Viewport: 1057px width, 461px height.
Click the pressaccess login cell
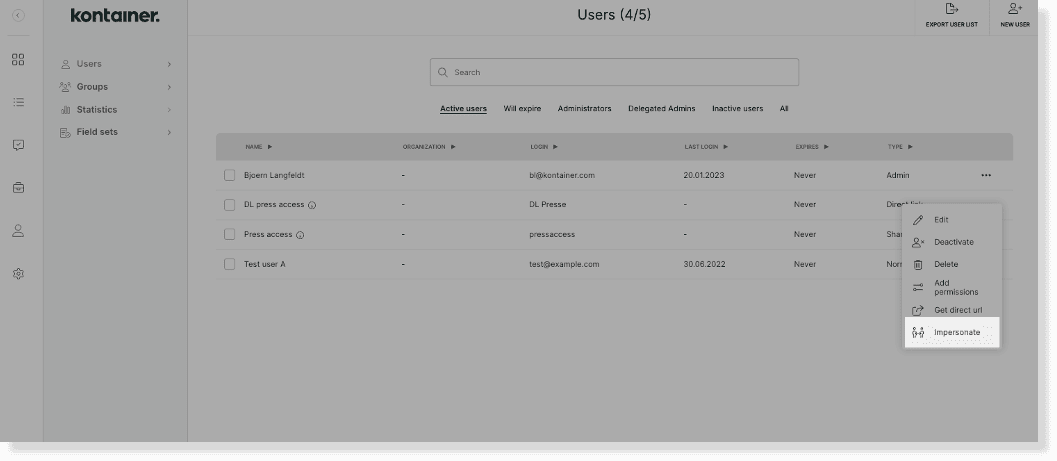(x=552, y=235)
